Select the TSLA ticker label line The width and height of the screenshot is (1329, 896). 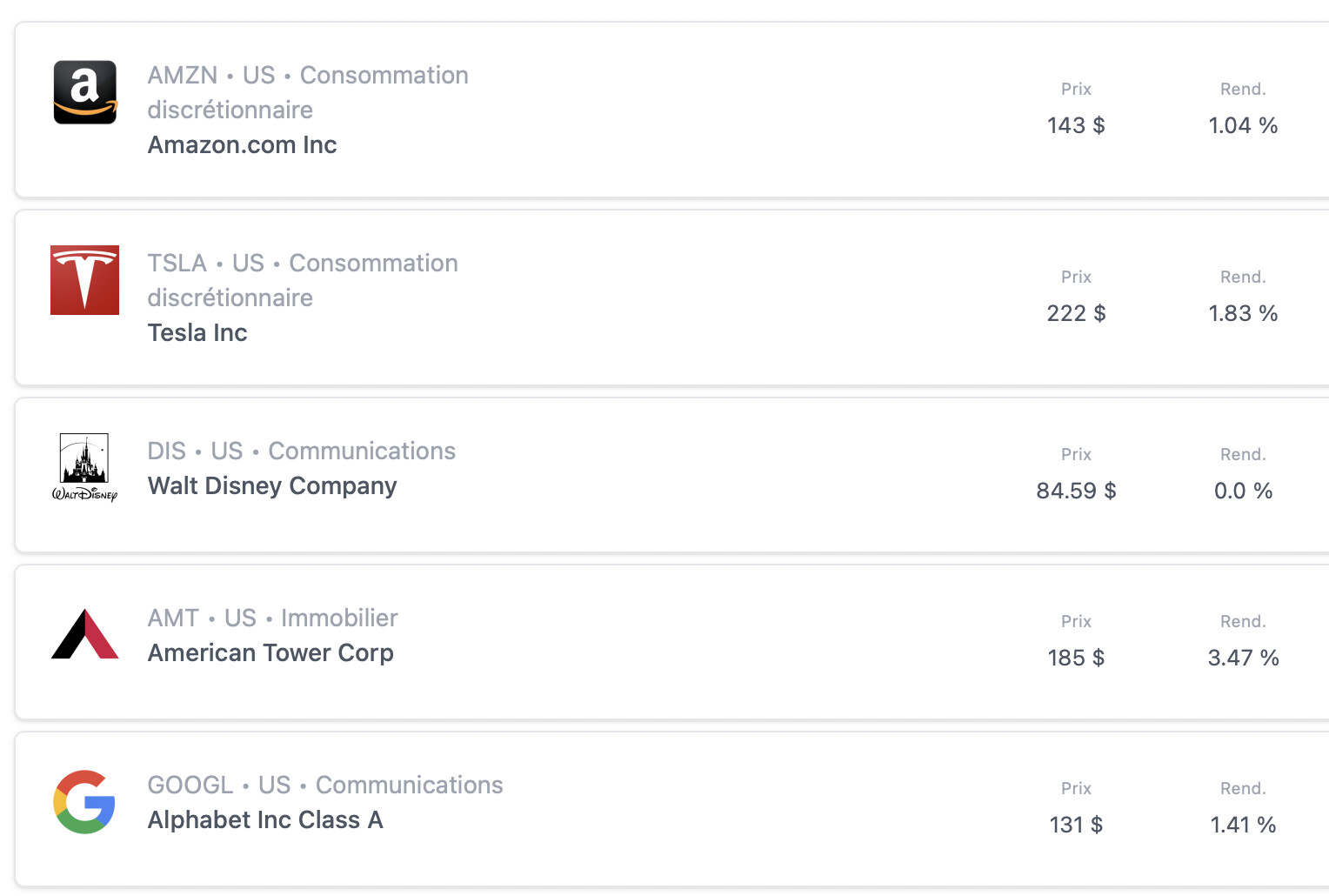(303, 280)
